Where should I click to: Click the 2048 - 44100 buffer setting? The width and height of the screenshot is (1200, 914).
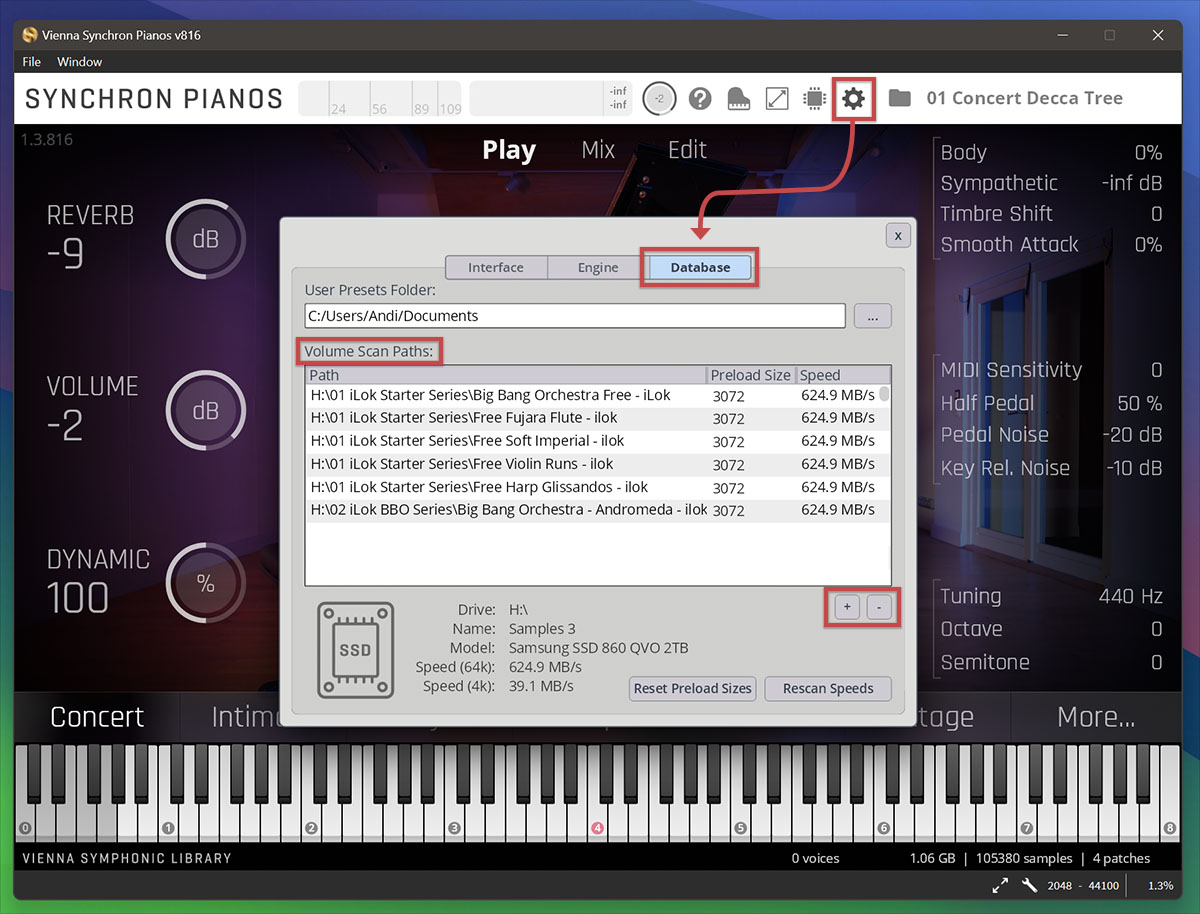point(1083,886)
